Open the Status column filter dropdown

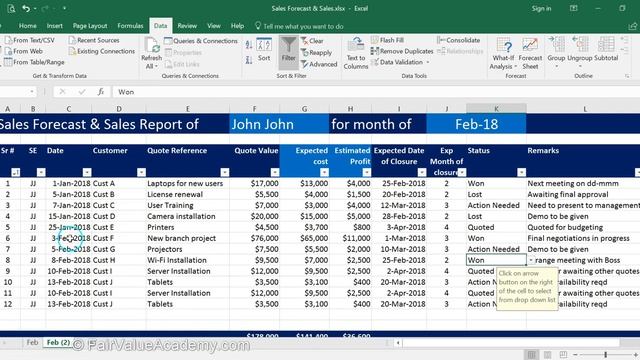point(521,172)
